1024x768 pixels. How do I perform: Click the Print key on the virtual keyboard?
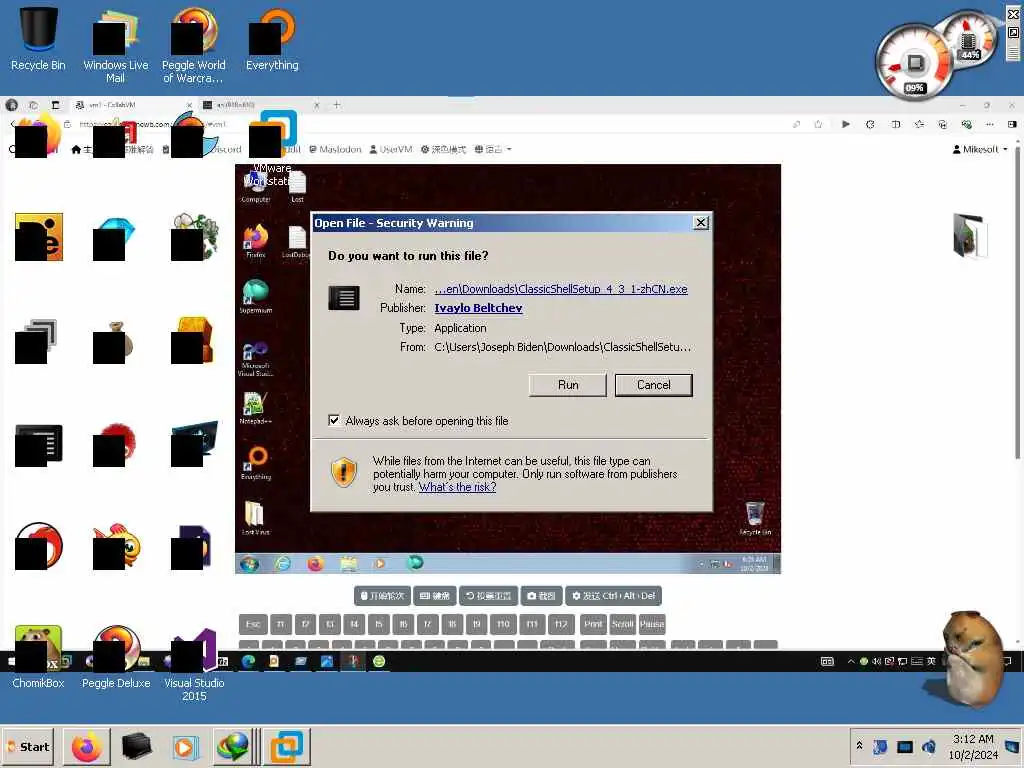coord(593,624)
